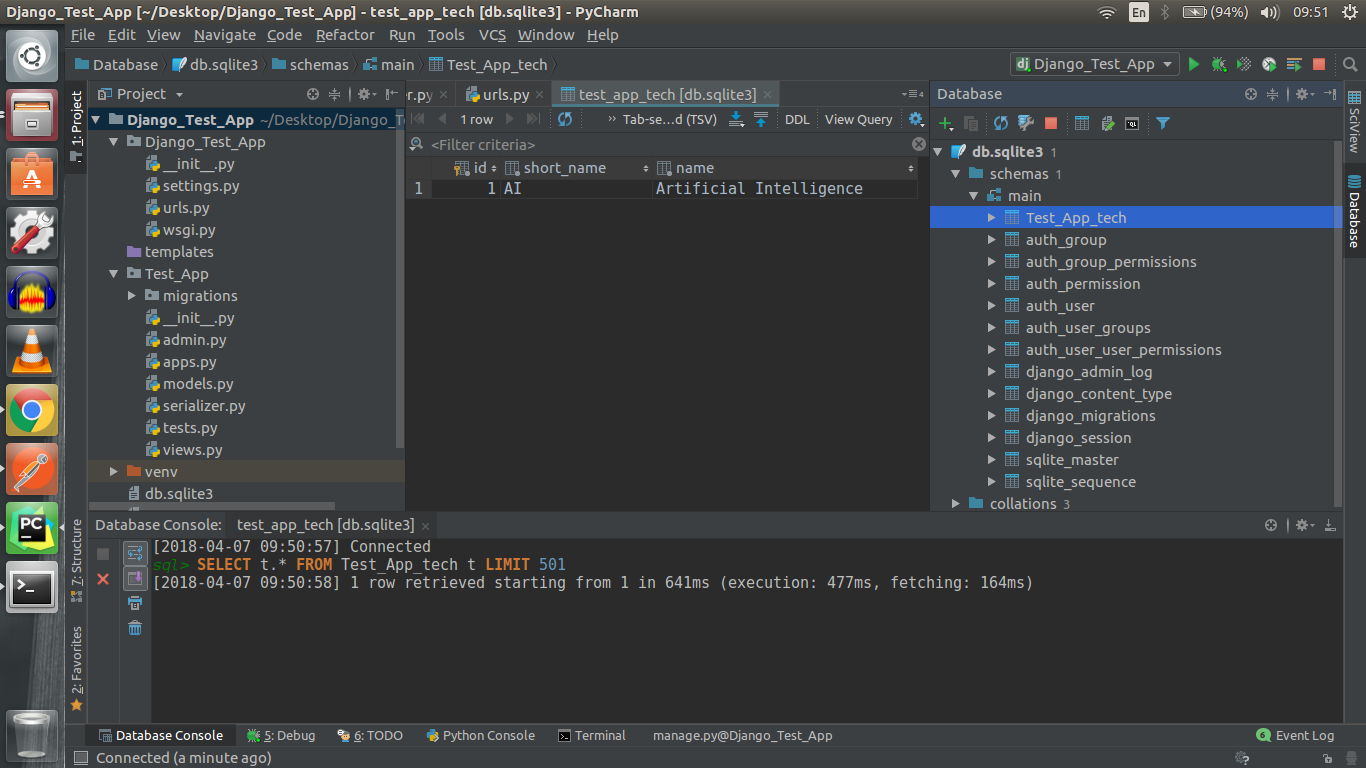Refresh the database tree using synchronize icon
This screenshot has width=1366, height=768.
(1000, 123)
